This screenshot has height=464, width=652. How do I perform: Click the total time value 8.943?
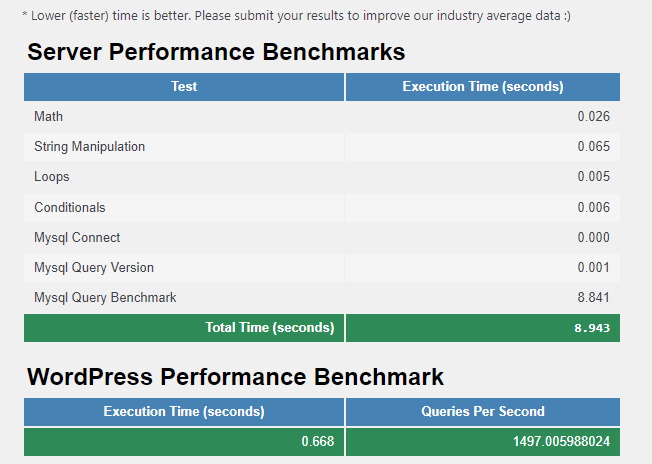(592, 328)
